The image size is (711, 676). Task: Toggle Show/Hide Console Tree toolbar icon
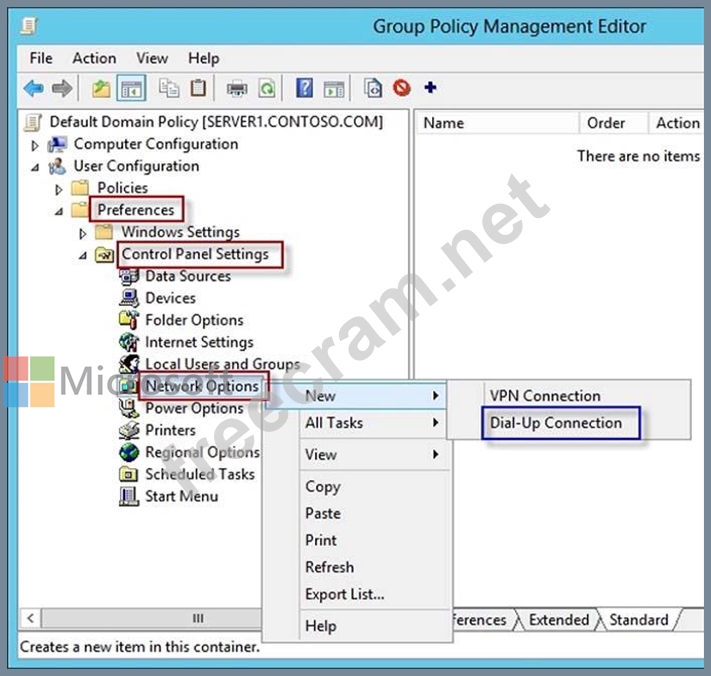(131, 88)
